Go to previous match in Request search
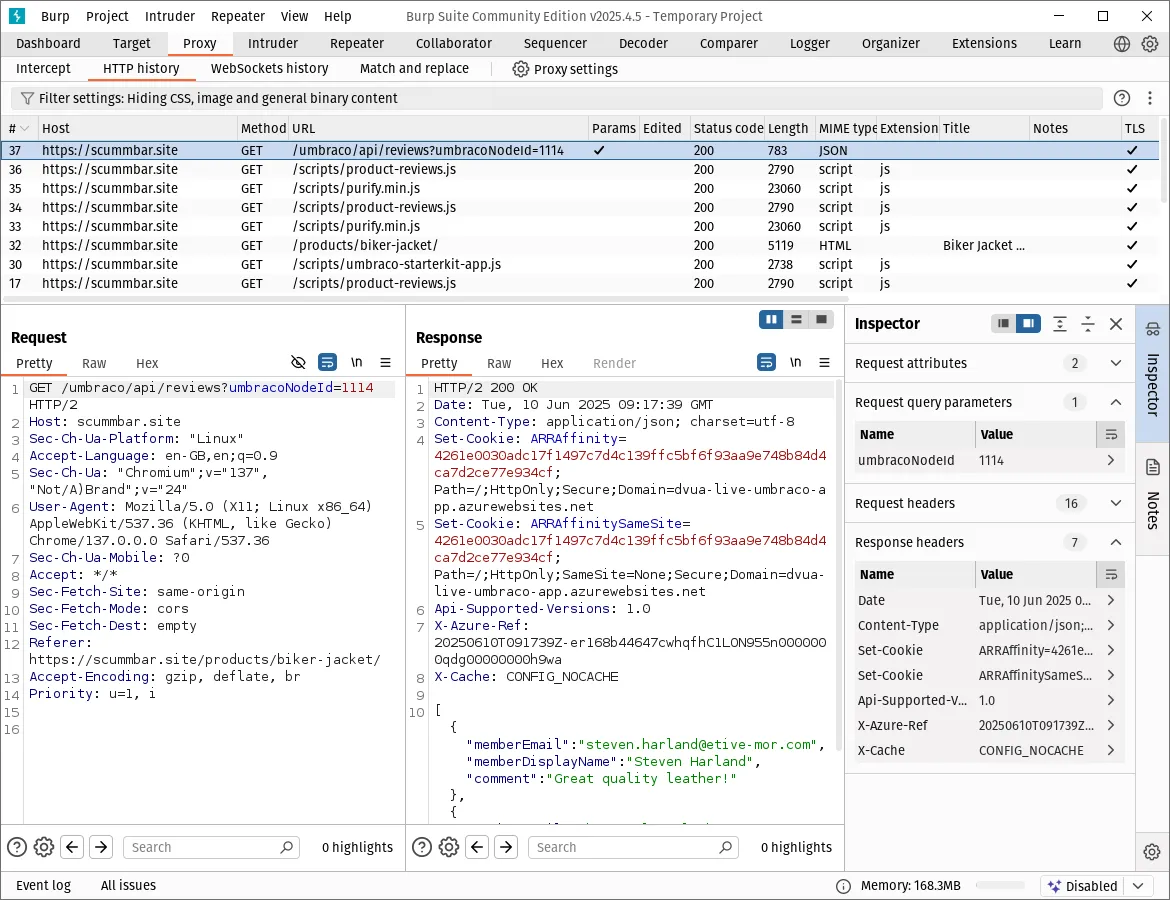The width and height of the screenshot is (1170, 900). tap(72, 847)
